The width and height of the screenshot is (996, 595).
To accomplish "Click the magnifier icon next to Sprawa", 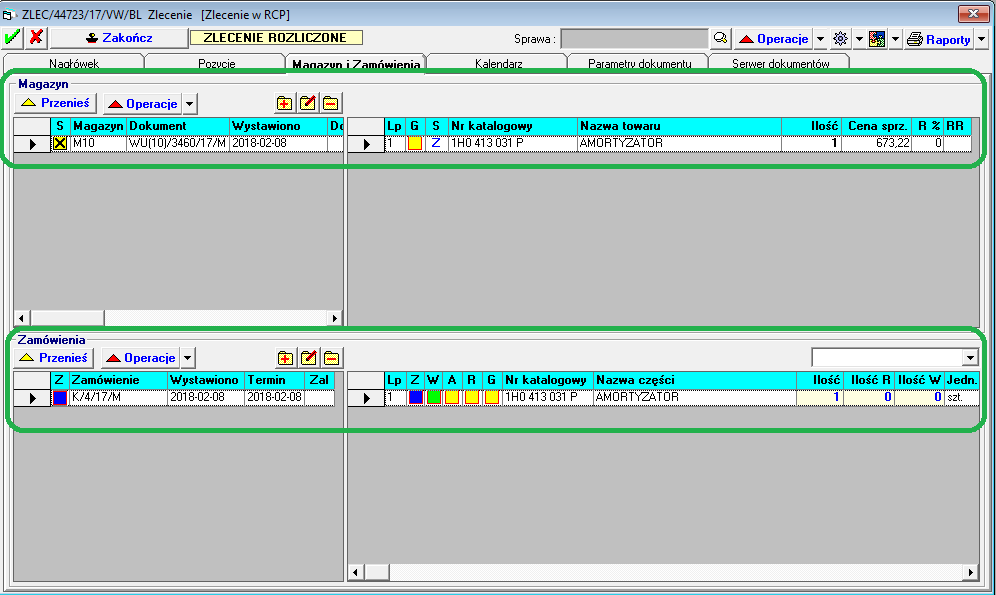I will [719, 39].
